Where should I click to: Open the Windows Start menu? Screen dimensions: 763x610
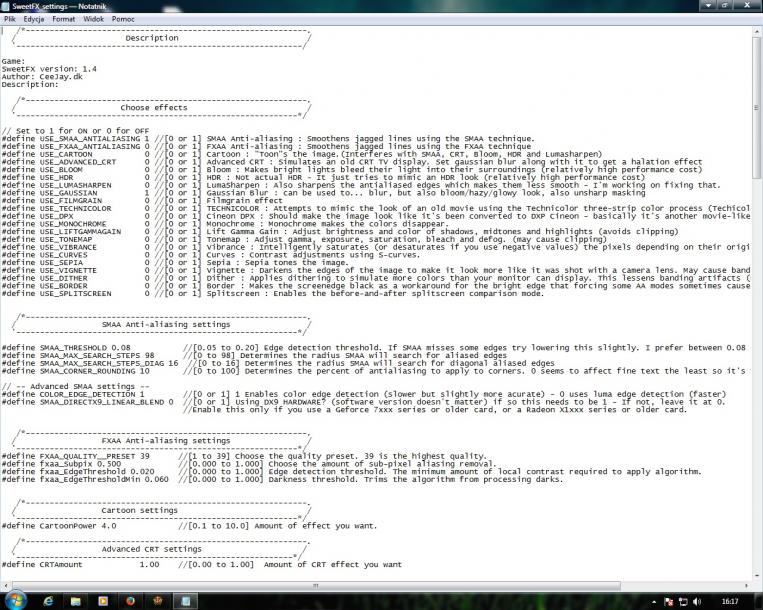tap(16, 600)
